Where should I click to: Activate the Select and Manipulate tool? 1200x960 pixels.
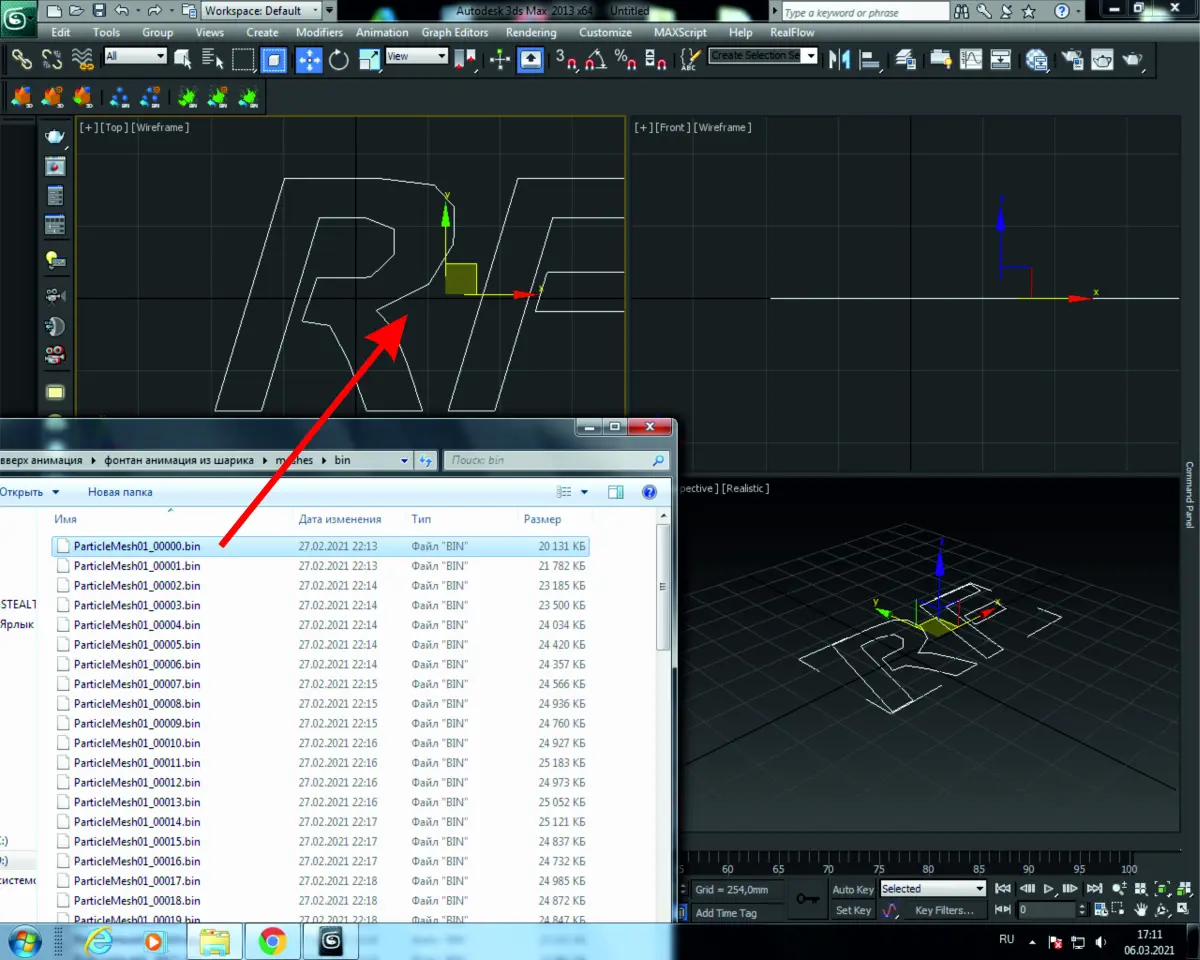(500, 59)
